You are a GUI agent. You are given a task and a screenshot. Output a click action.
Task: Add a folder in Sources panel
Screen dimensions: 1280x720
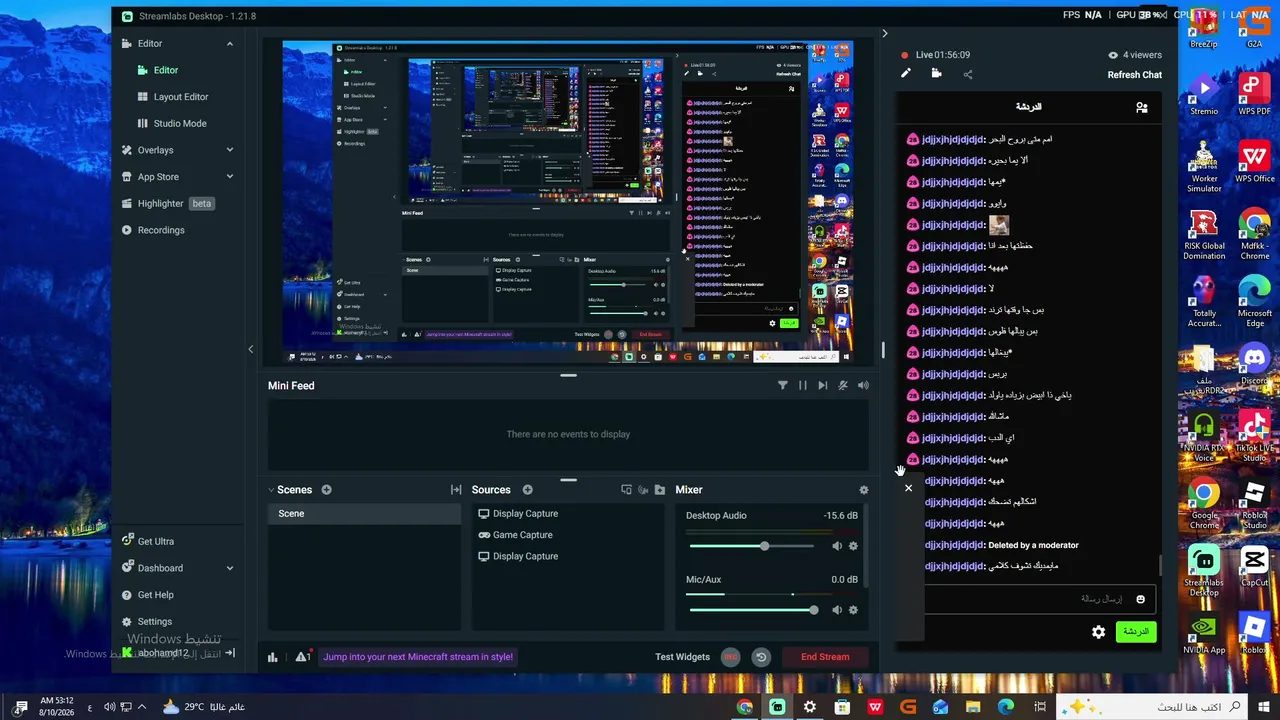[659, 490]
